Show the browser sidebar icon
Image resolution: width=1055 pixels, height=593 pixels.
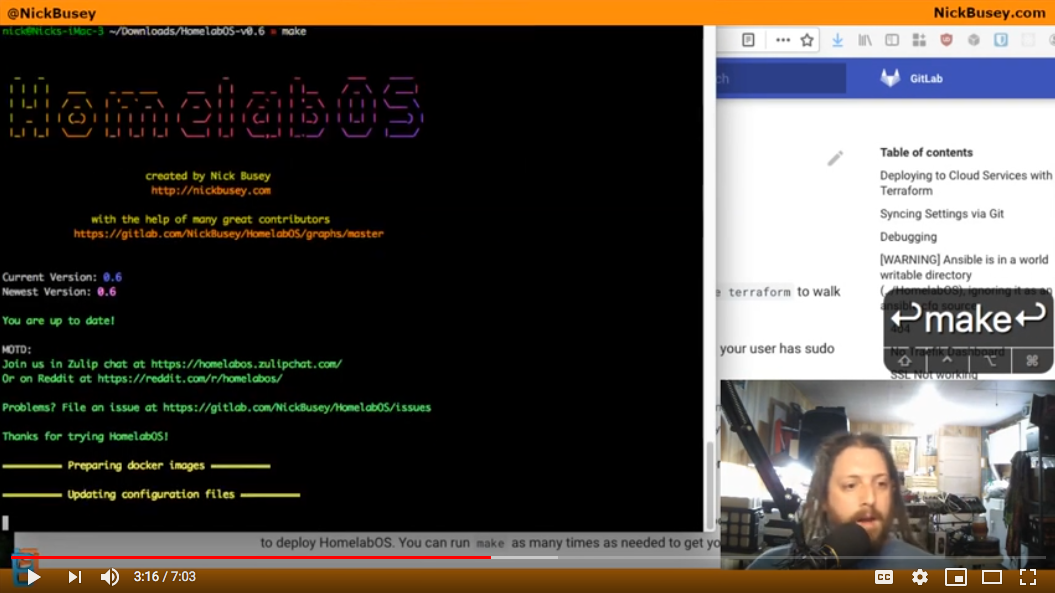point(892,40)
